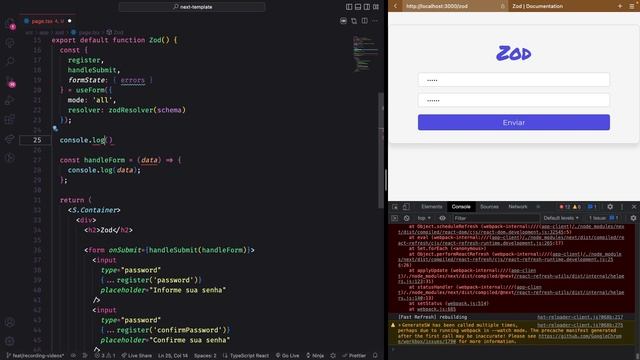Click the Ninja status bar item

coord(315,356)
